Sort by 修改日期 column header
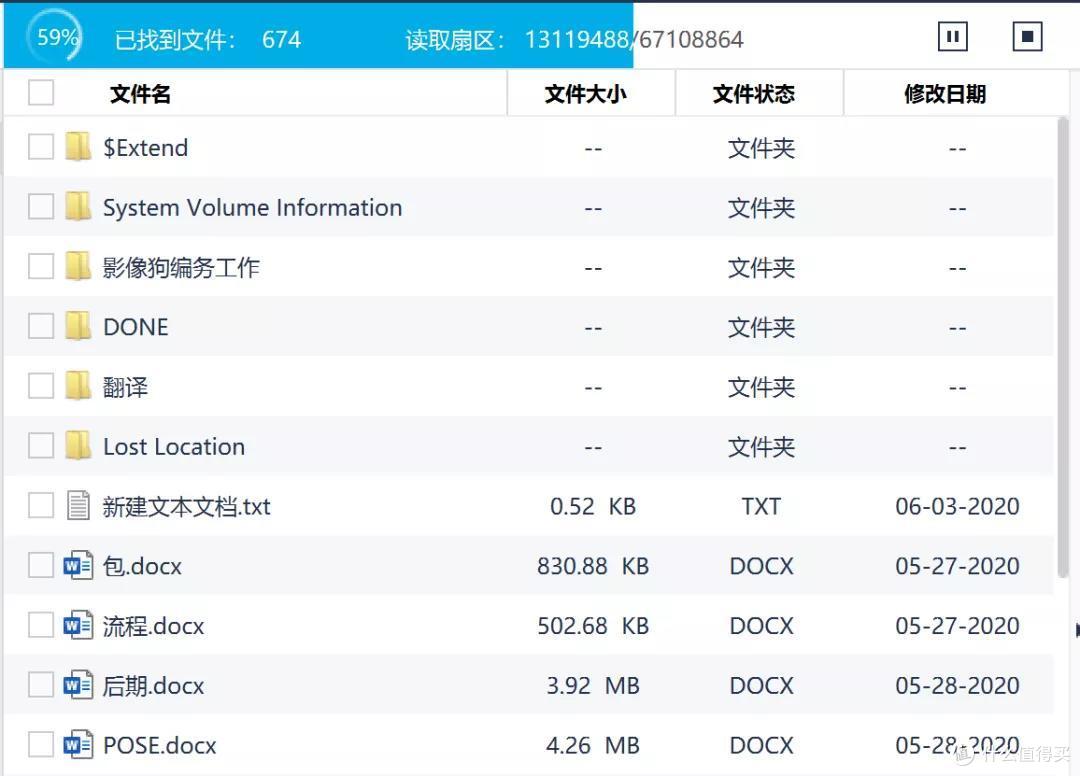Screen dimensions: 1080x776 944,94
